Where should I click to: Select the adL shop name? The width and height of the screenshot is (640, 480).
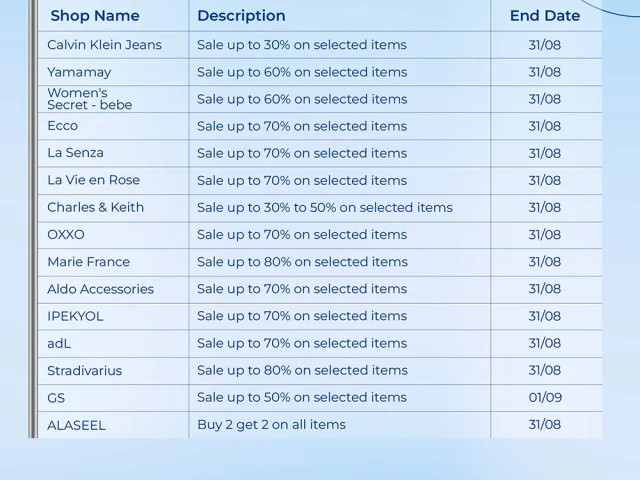tap(59, 343)
